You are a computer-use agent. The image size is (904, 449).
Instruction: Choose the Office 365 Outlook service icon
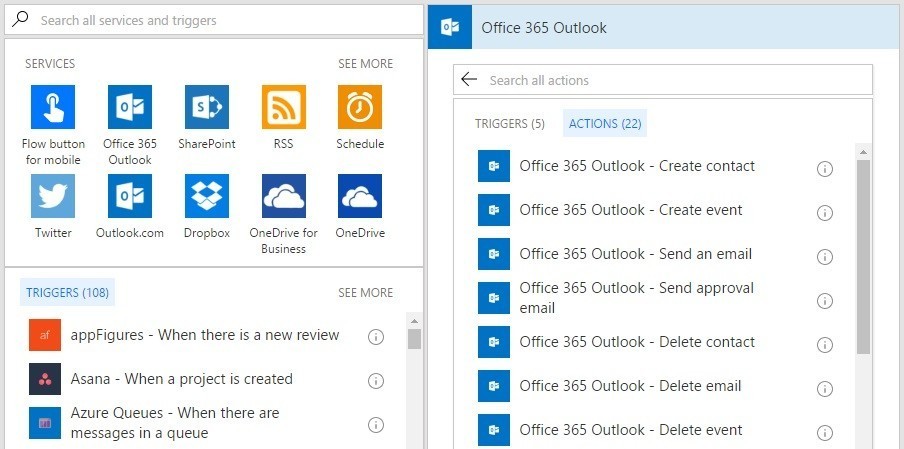point(130,107)
